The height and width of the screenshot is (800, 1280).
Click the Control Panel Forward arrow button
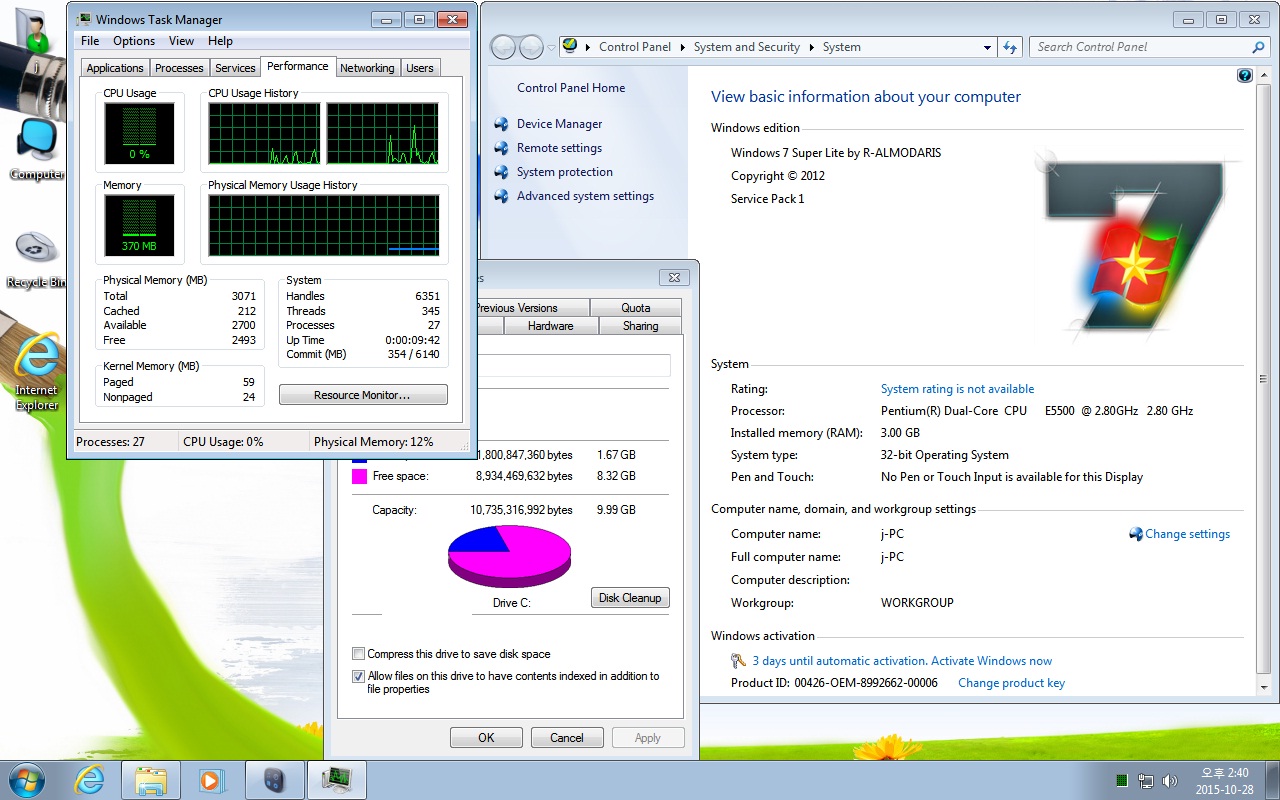pos(531,46)
